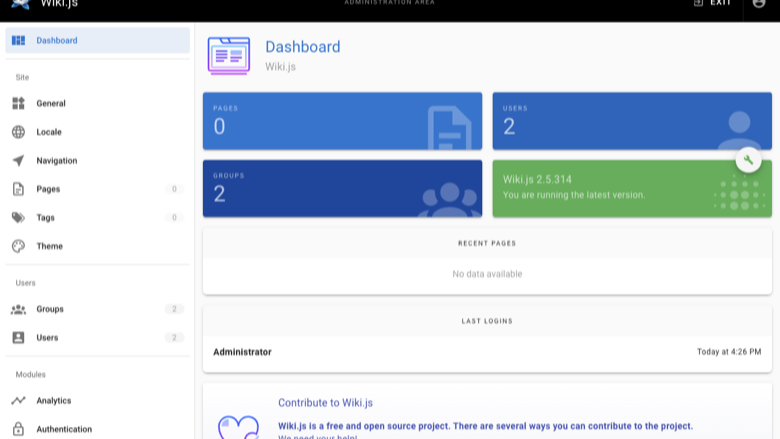The width and height of the screenshot is (780, 439).
Task: Click the Users account box icon in the sidebar
Action: pyautogui.click(x=18, y=338)
